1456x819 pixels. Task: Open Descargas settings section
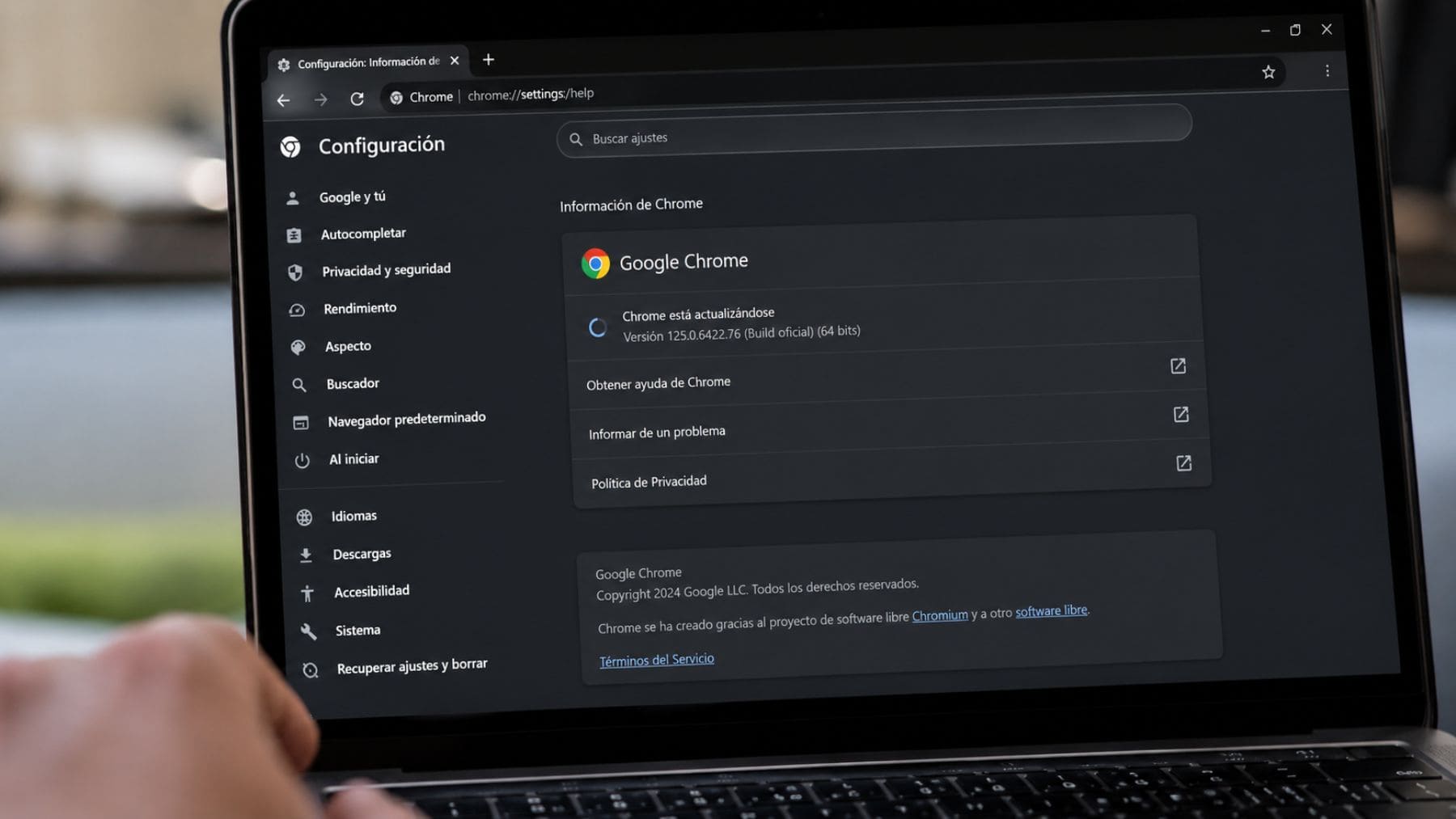pos(362,554)
